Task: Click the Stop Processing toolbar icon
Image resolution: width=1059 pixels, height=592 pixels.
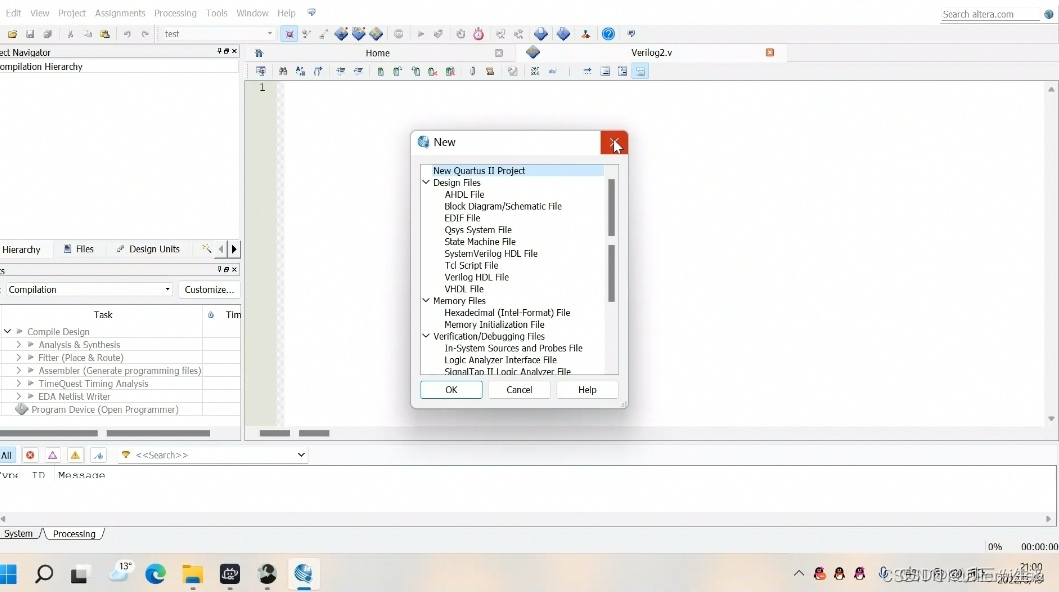Action: point(398,34)
